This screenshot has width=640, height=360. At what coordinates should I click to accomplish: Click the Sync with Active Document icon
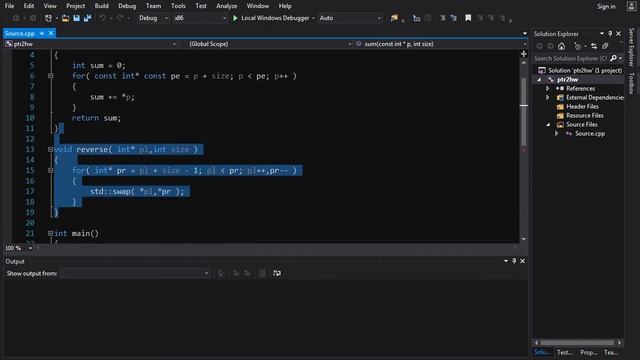click(x=594, y=46)
